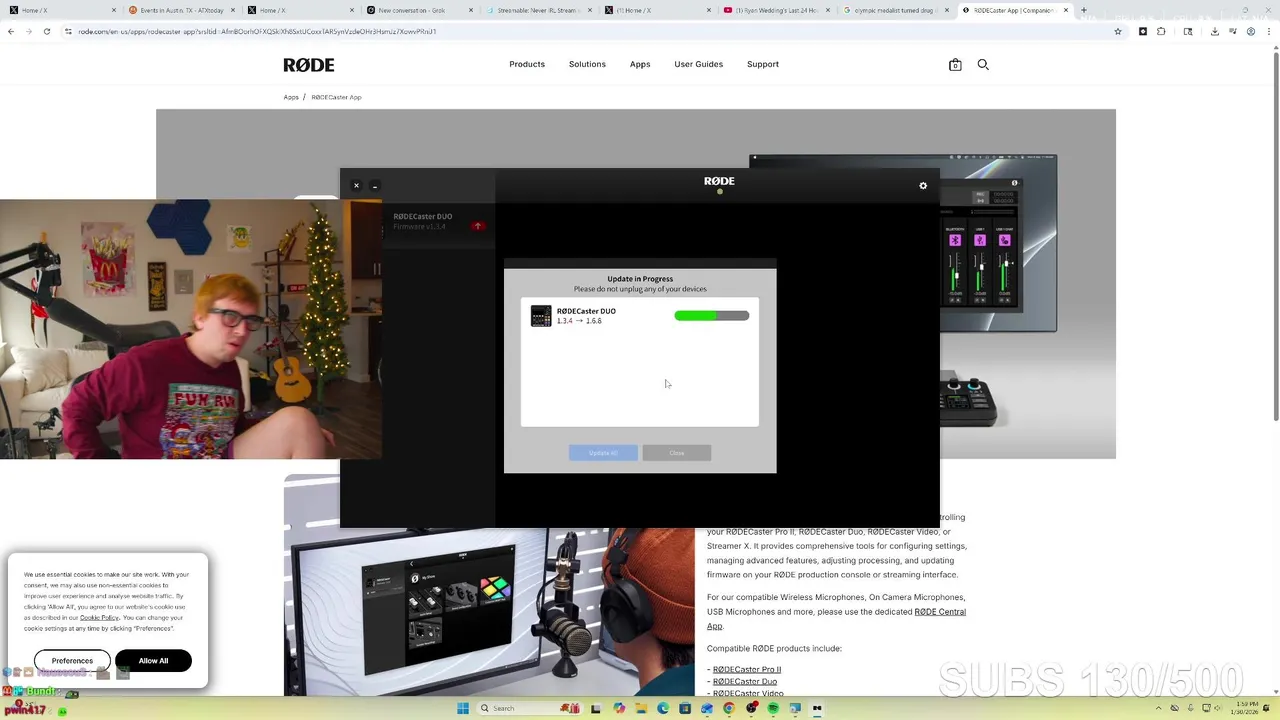The height and width of the screenshot is (720, 1280).
Task: Open the Solutions menu
Action: (587, 64)
